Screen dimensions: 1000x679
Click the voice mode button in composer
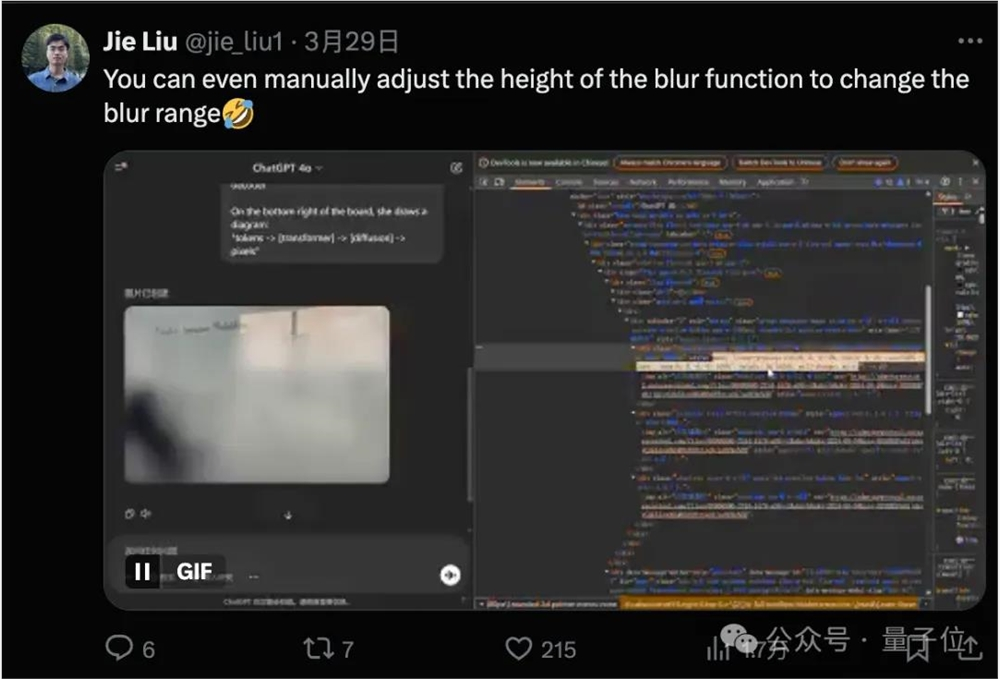[450, 574]
